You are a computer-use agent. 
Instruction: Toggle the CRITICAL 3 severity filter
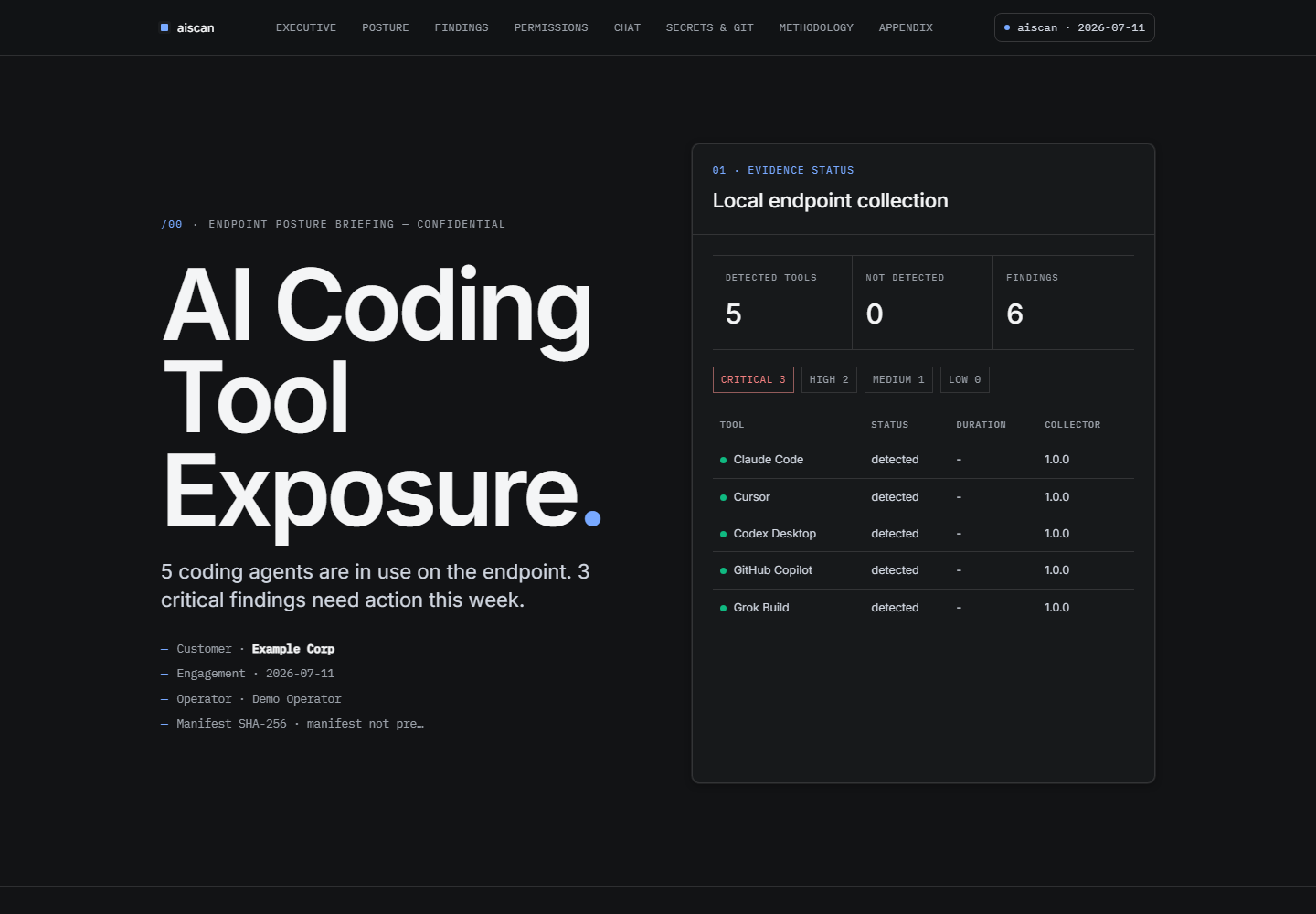(753, 380)
